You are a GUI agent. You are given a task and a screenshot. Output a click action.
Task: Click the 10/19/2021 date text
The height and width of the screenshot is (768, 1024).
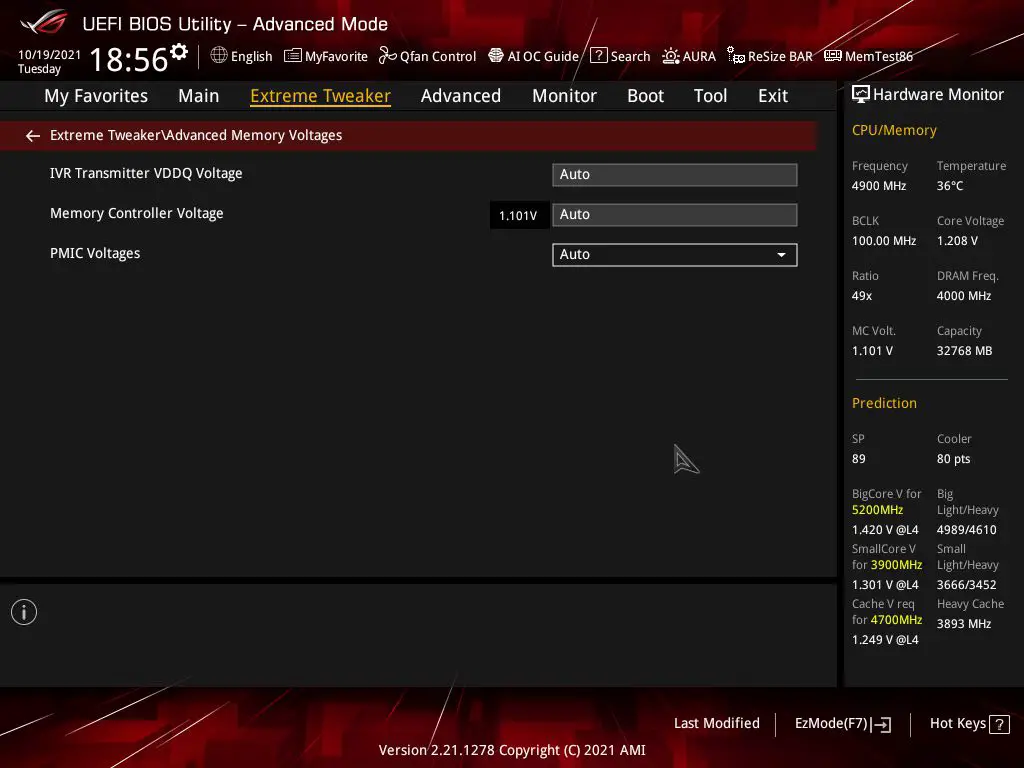(x=50, y=55)
